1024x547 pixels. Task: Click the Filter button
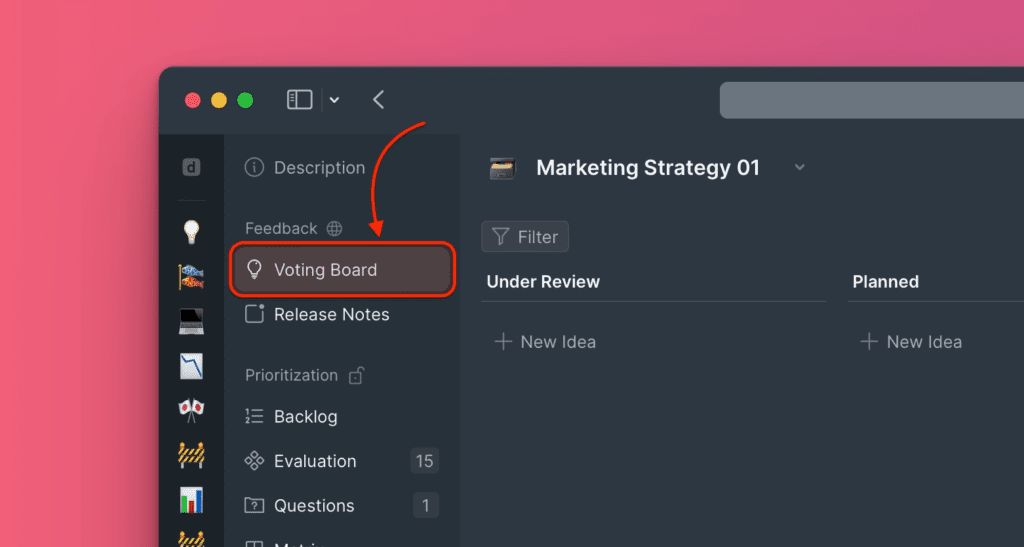point(525,237)
